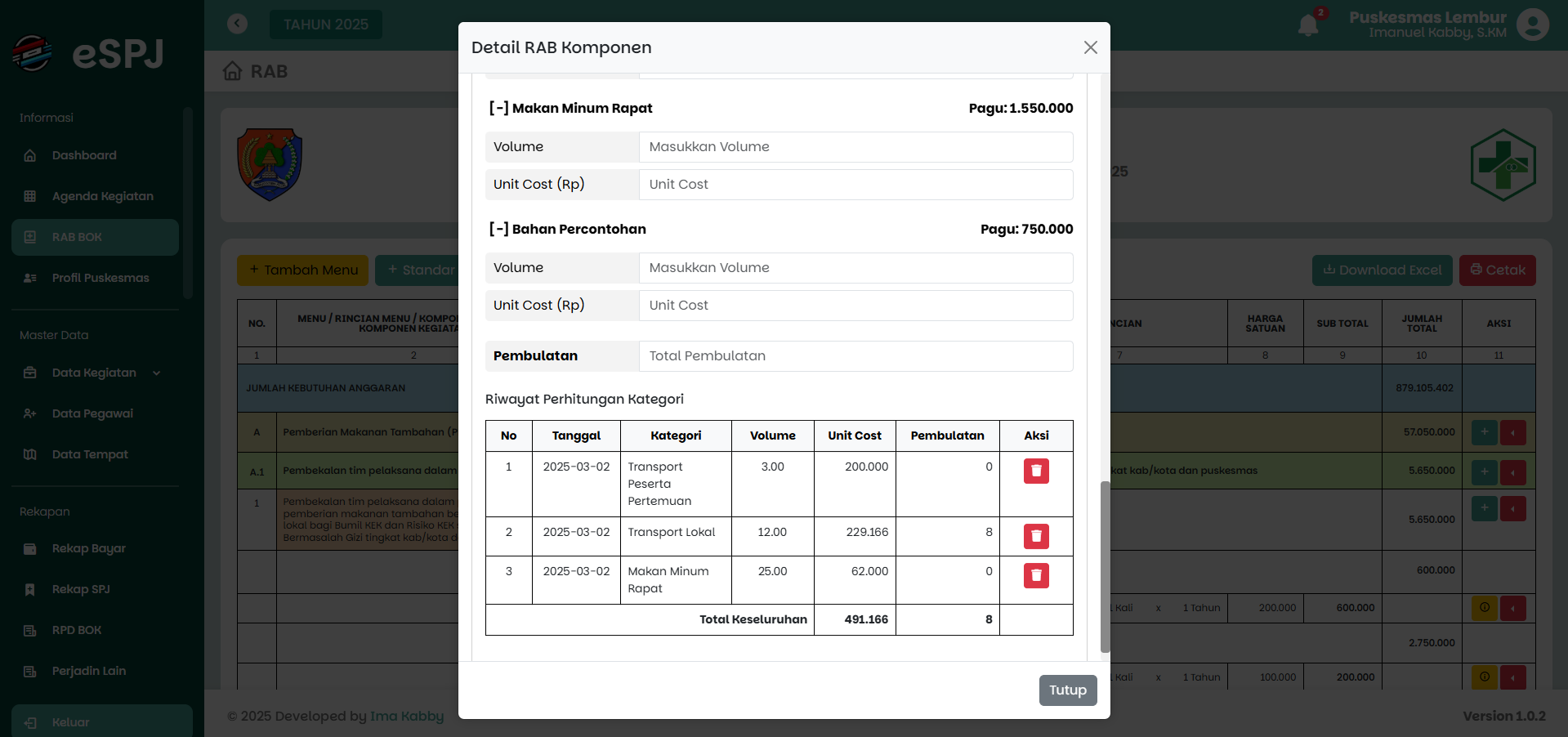Image resolution: width=1568 pixels, height=737 pixels.
Task: Click green plus icon in 57.050.000 row
Action: 1485,432
